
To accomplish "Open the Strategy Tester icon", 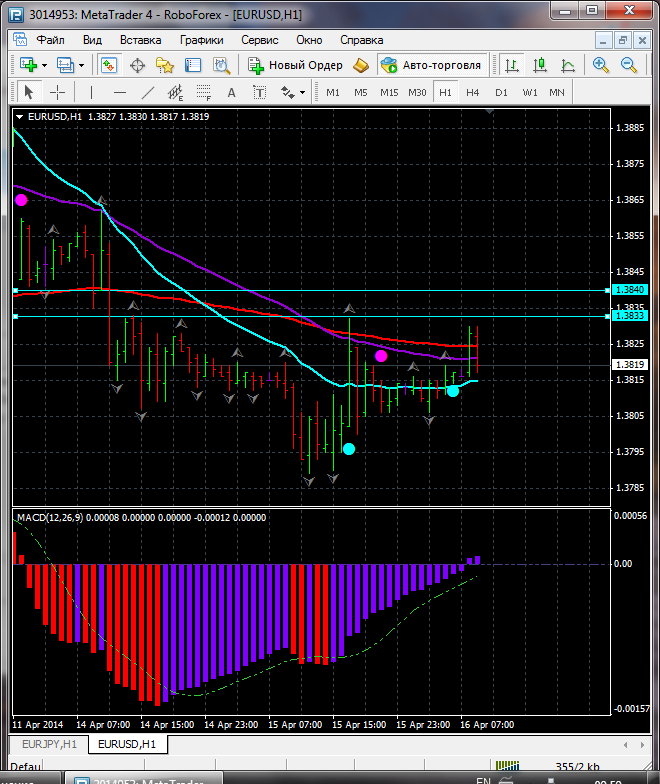I will 221,65.
